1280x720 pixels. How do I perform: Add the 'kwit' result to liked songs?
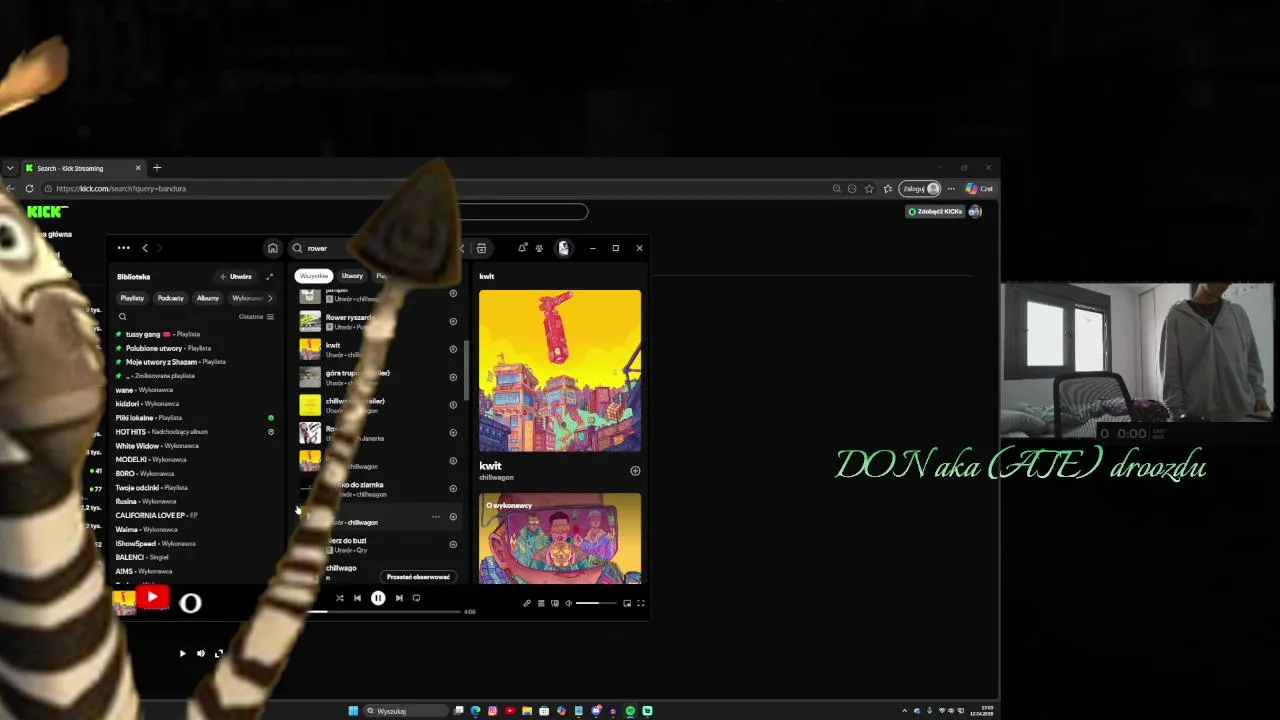pyautogui.click(x=453, y=349)
